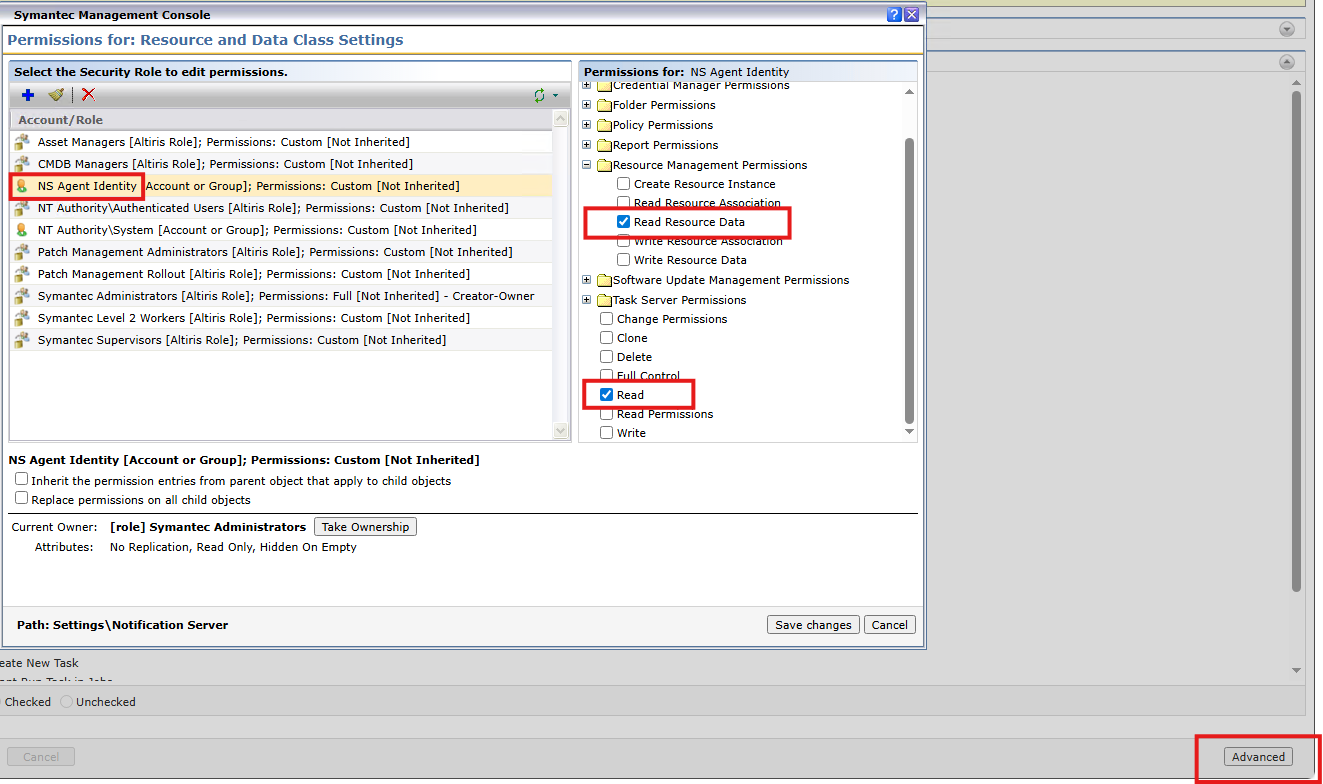The width and height of the screenshot is (1323, 784).
Task: Click the NS Agent Identity account icon
Action: point(22,186)
